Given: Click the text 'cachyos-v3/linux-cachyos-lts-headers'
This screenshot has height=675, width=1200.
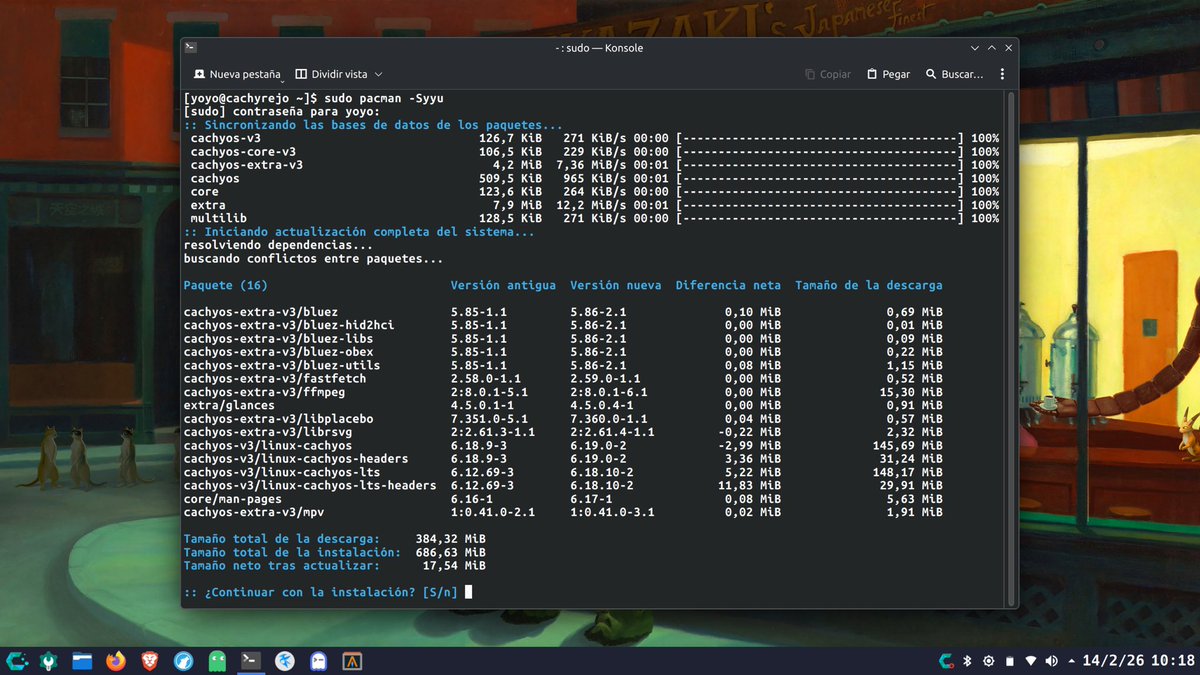Looking at the screenshot, I should tap(310, 485).
